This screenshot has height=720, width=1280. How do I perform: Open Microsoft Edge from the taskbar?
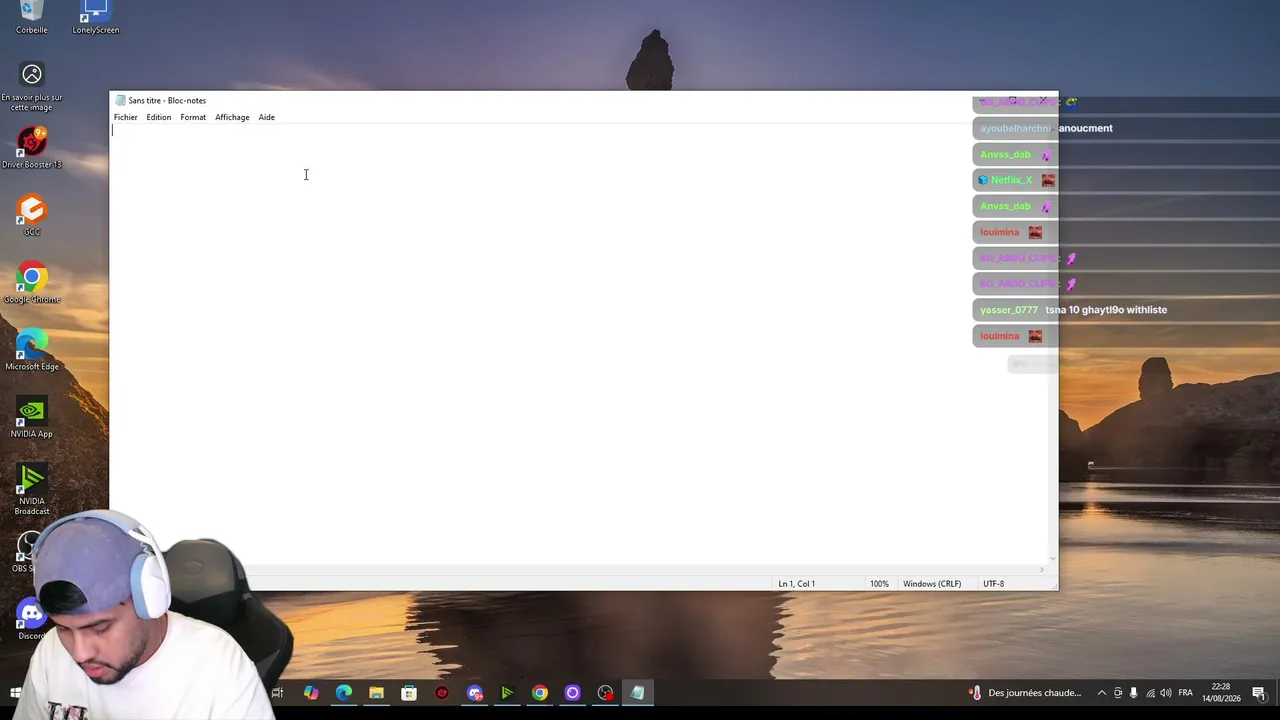[344, 693]
